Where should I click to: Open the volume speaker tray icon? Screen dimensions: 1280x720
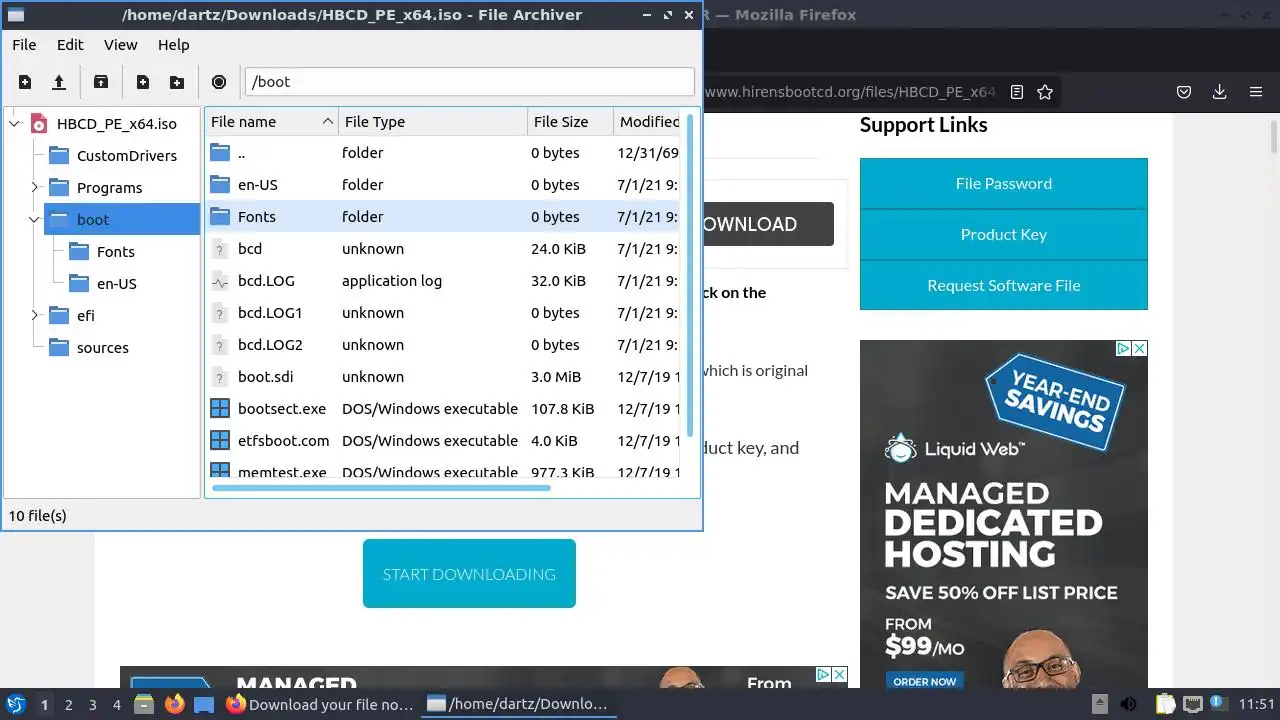(x=1128, y=704)
